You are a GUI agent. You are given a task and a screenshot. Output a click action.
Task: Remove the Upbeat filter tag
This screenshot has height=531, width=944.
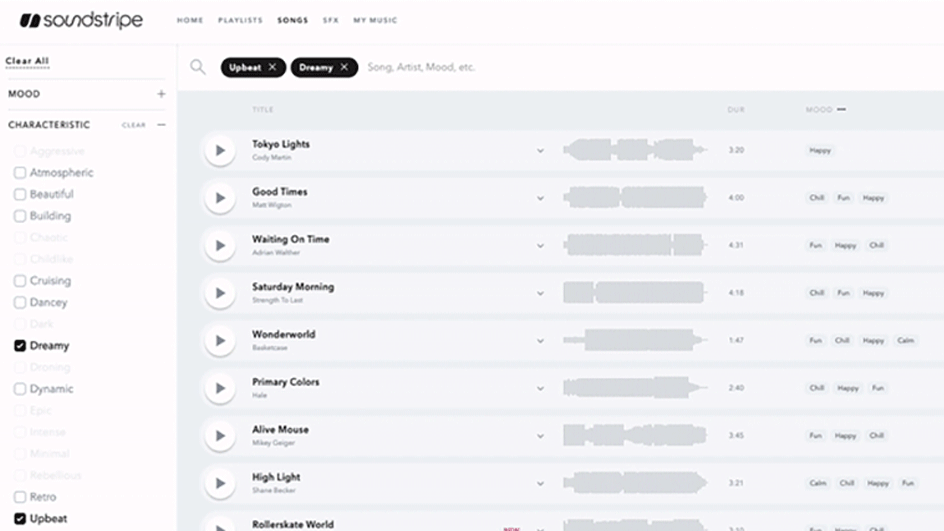tap(272, 67)
